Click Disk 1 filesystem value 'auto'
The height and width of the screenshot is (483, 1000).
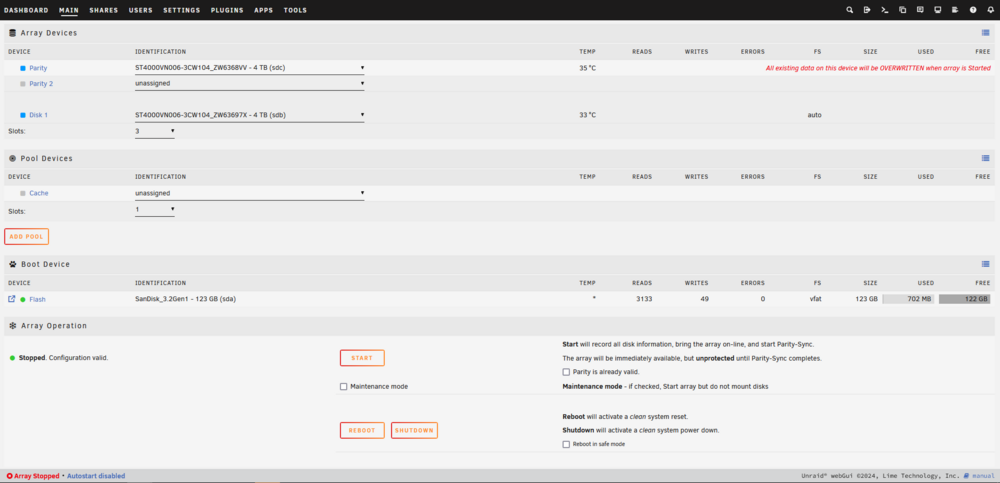[814, 115]
